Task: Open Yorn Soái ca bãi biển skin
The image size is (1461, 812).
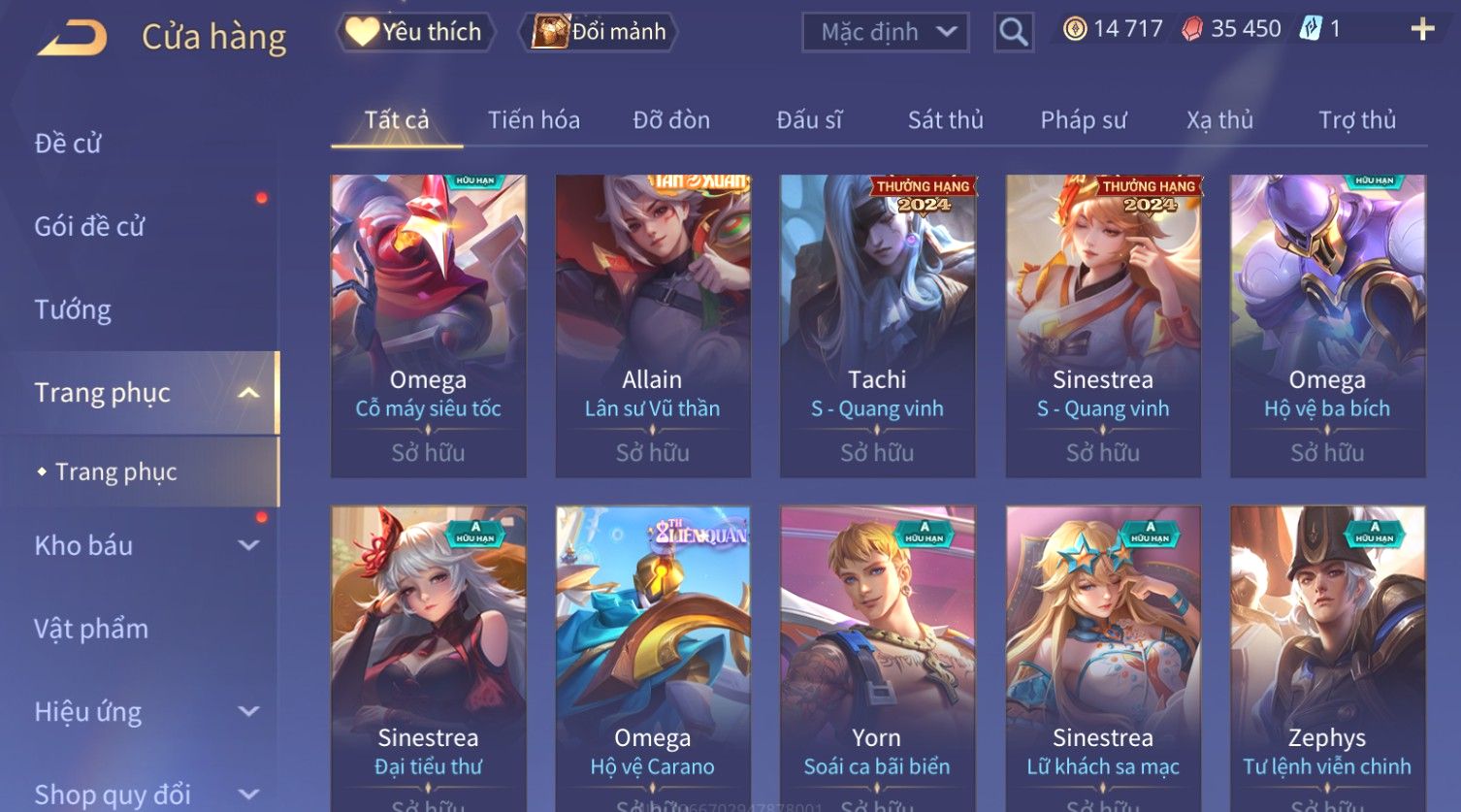Action: (x=877, y=658)
